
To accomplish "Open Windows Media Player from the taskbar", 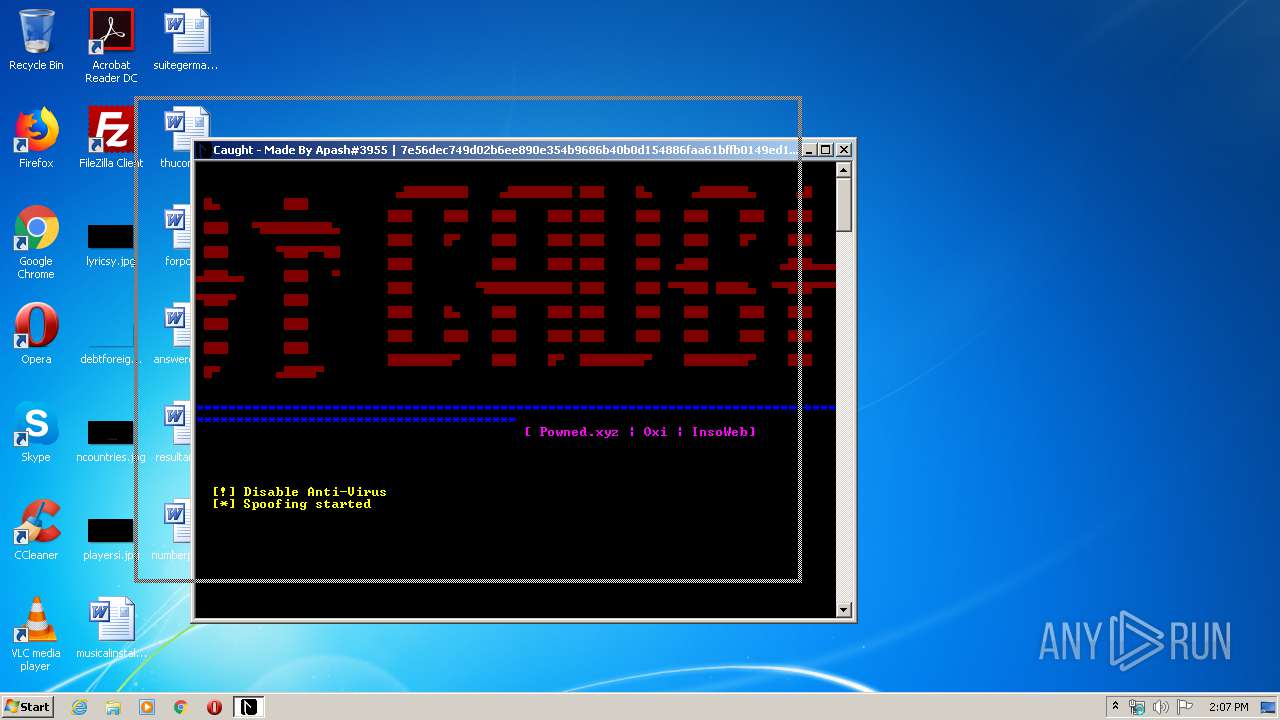I will (147, 707).
